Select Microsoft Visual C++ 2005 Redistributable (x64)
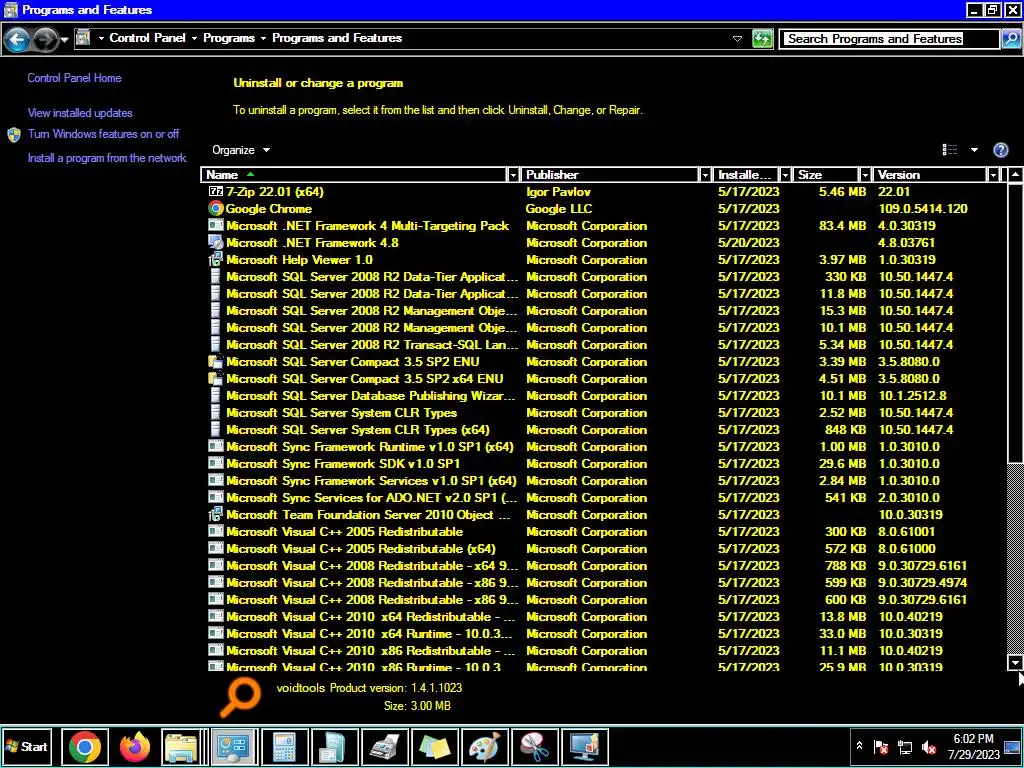The width and height of the screenshot is (1024, 768). [360, 549]
